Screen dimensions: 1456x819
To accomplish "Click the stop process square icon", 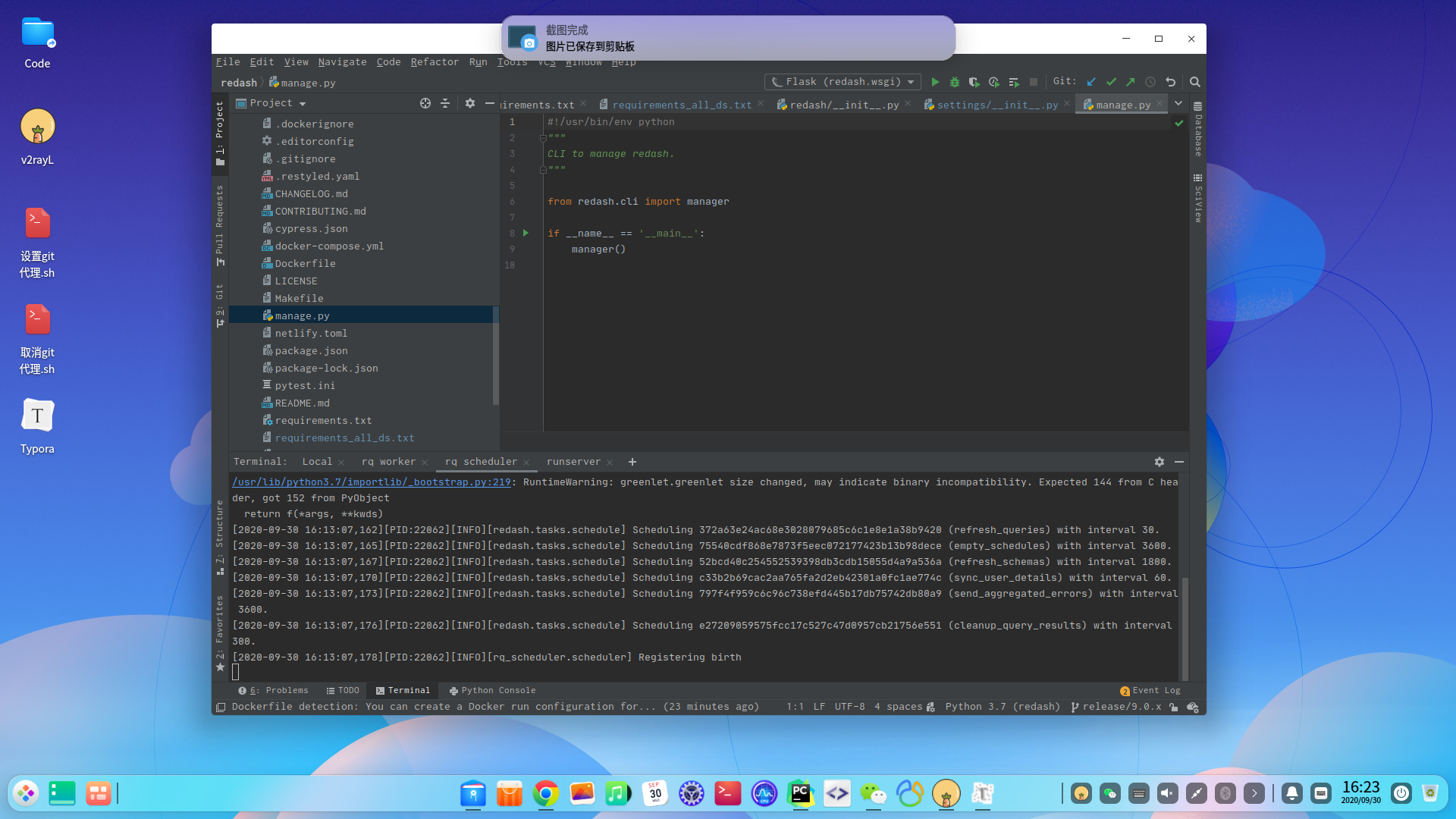I will (x=1033, y=82).
